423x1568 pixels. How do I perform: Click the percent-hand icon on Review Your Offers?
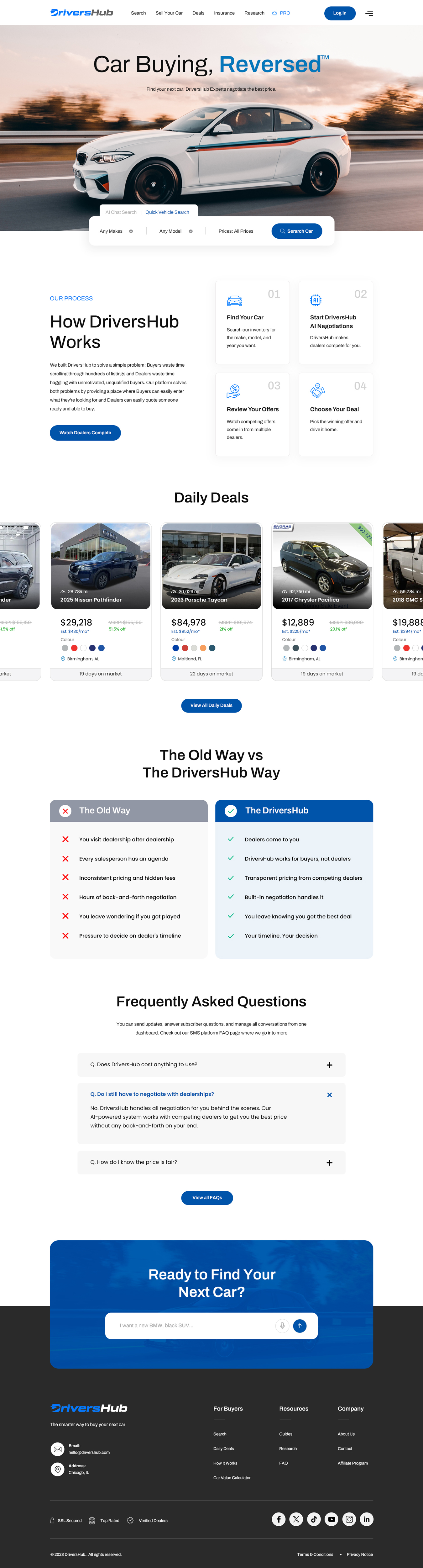click(234, 391)
